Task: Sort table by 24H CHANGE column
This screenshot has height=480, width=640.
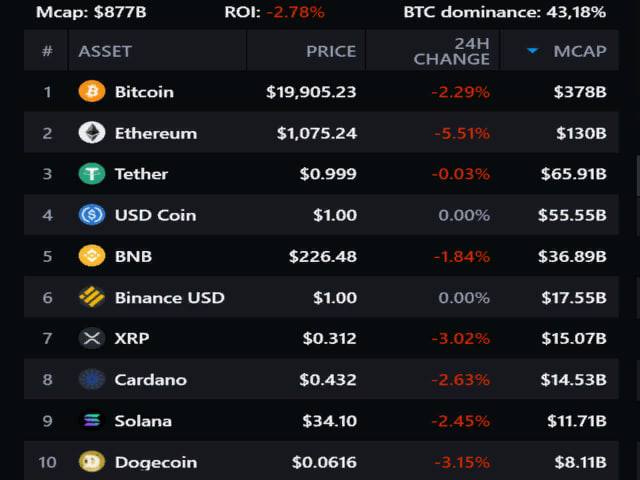Action: click(451, 51)
